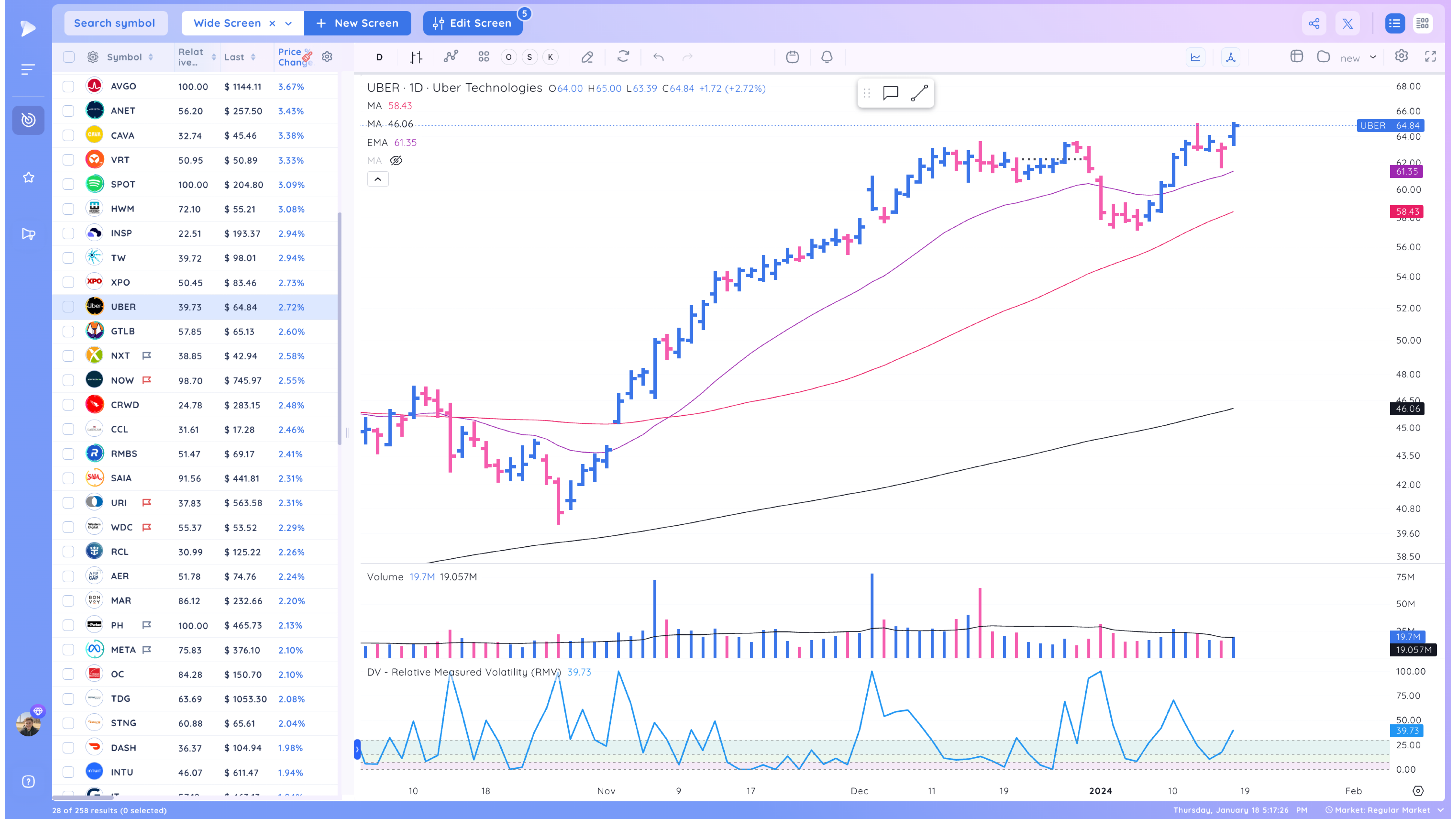Viewport: 1456px width, 819px height.
Task: Click the Edit Screen button
Action: click(472, 23)
